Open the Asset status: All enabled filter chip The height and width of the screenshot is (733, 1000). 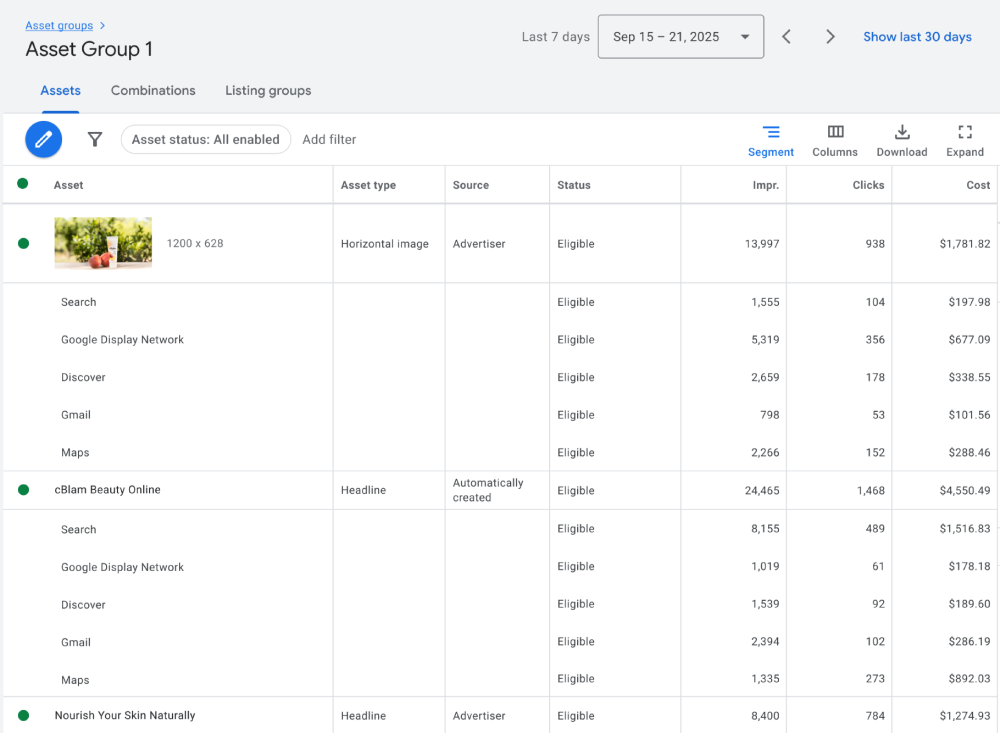tap(206, 139)
